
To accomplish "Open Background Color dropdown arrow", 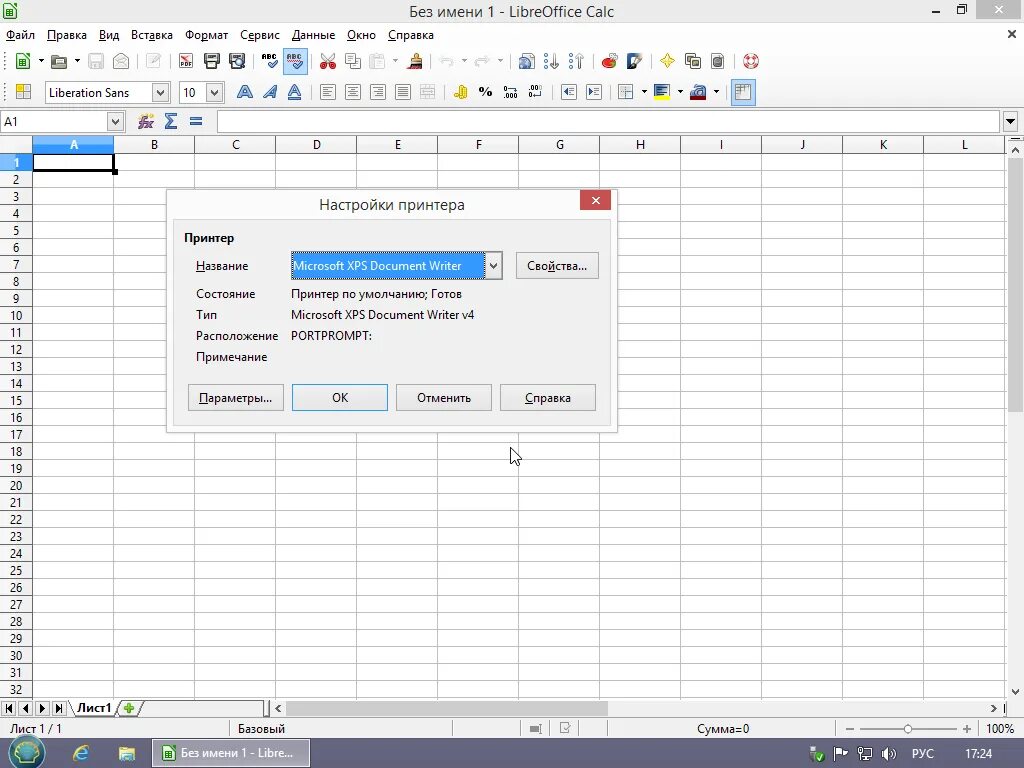I will pyautogui.click(x=680, y=92).
